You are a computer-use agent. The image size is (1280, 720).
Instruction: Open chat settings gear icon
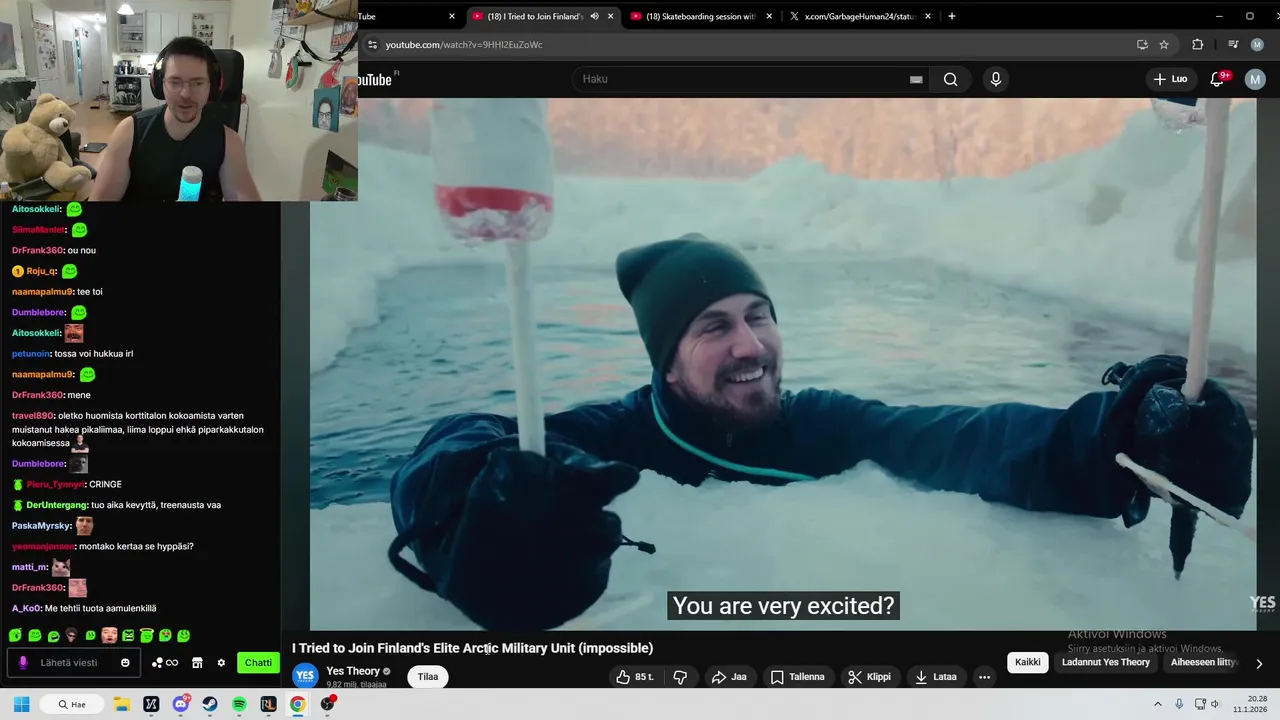(221, 663)
